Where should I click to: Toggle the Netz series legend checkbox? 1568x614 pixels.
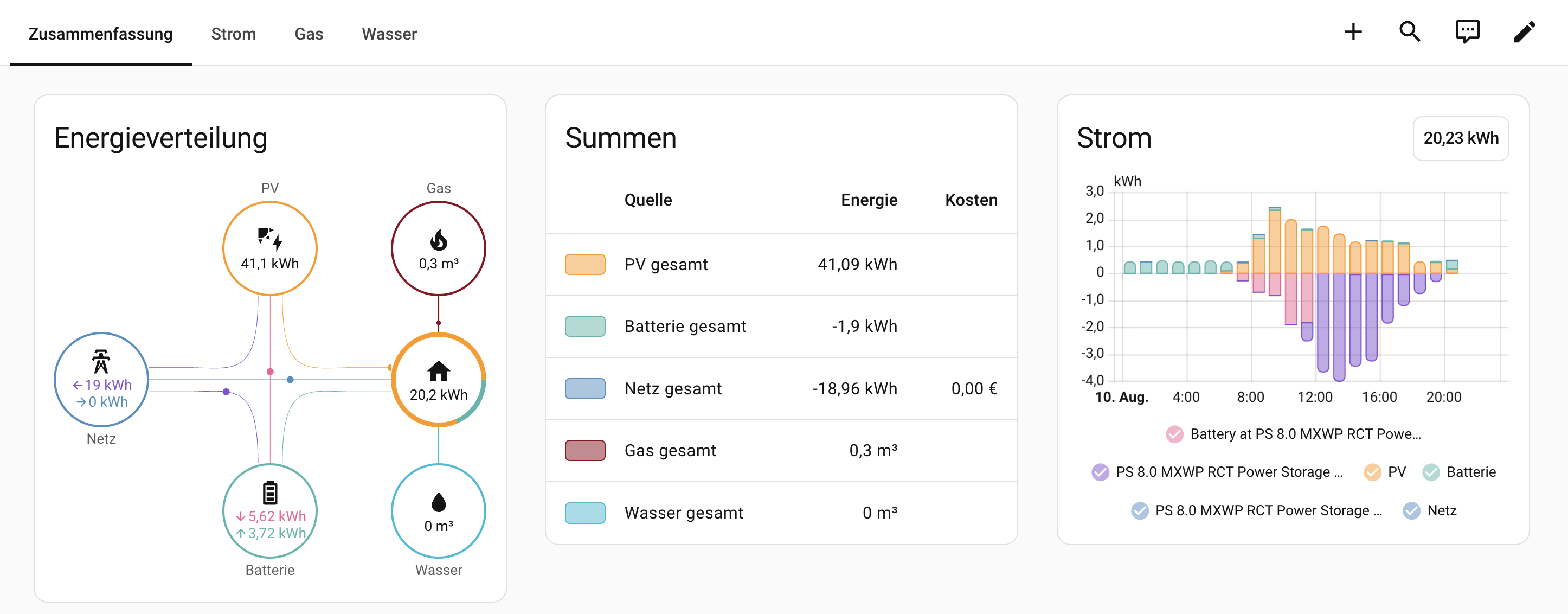click(1429, 510)
